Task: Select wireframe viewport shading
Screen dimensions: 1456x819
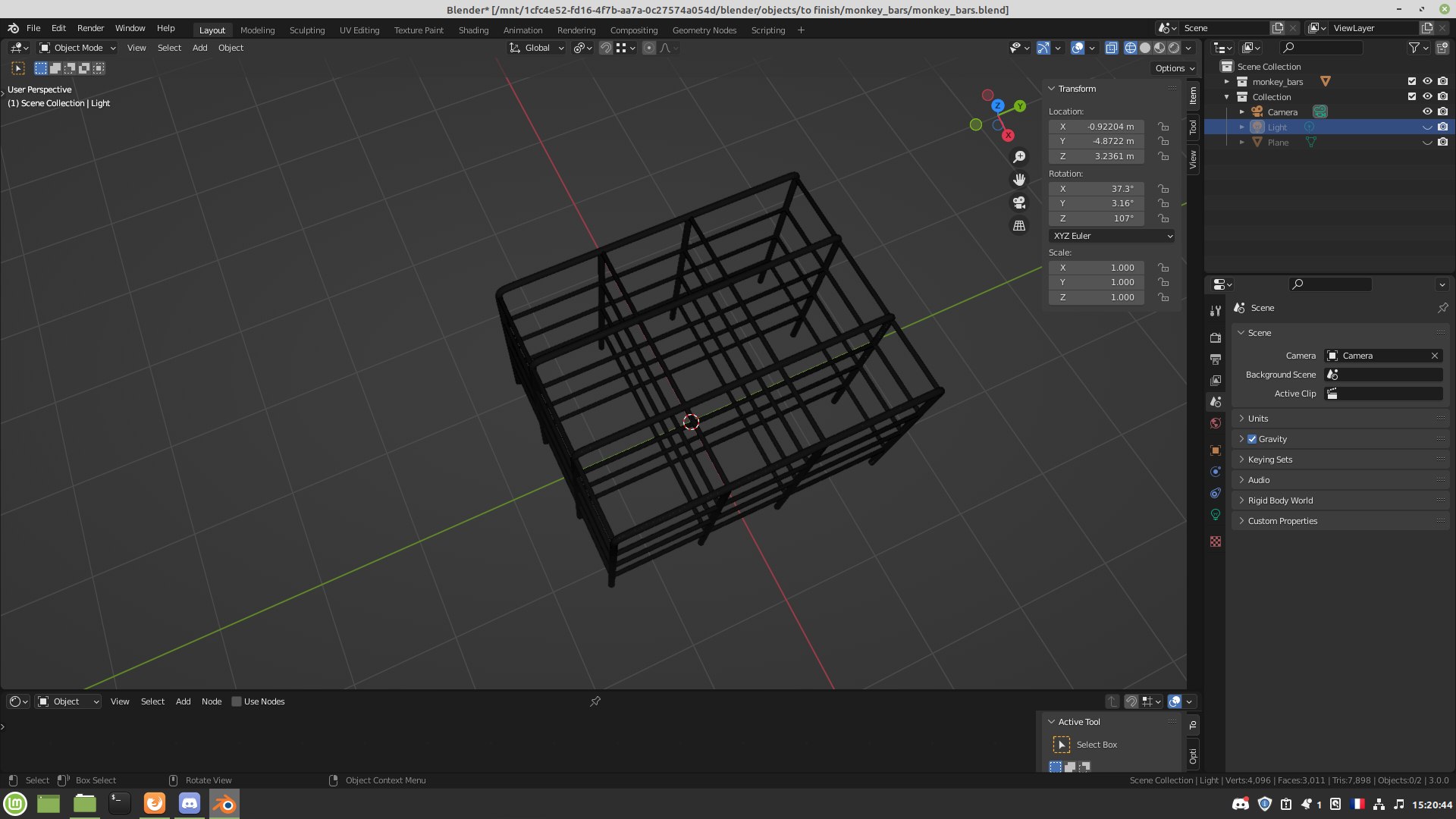Action: coord(1131,48)
